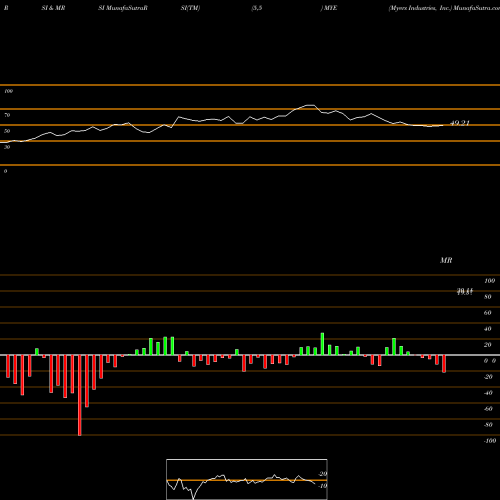The image size is (500, 500).
Task: Click the MR panel title label
Action: (x=446, y=260)
